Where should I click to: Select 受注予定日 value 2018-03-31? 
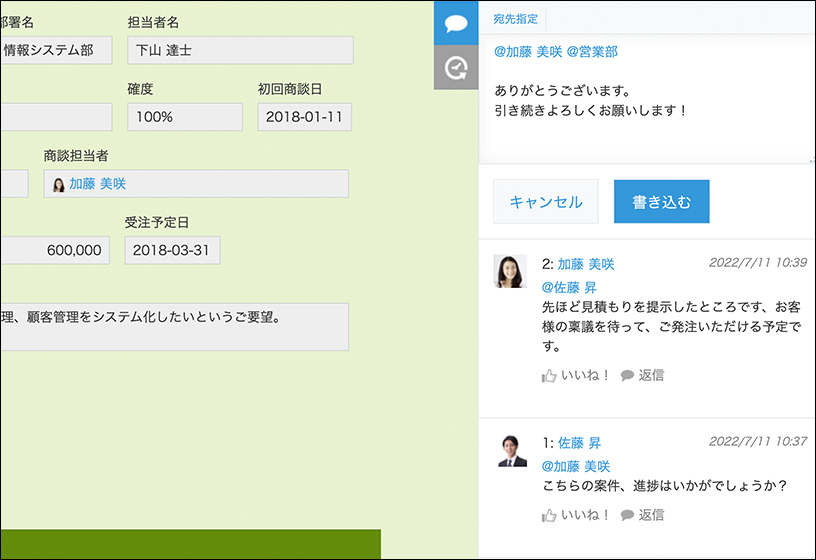pos(172,250)
